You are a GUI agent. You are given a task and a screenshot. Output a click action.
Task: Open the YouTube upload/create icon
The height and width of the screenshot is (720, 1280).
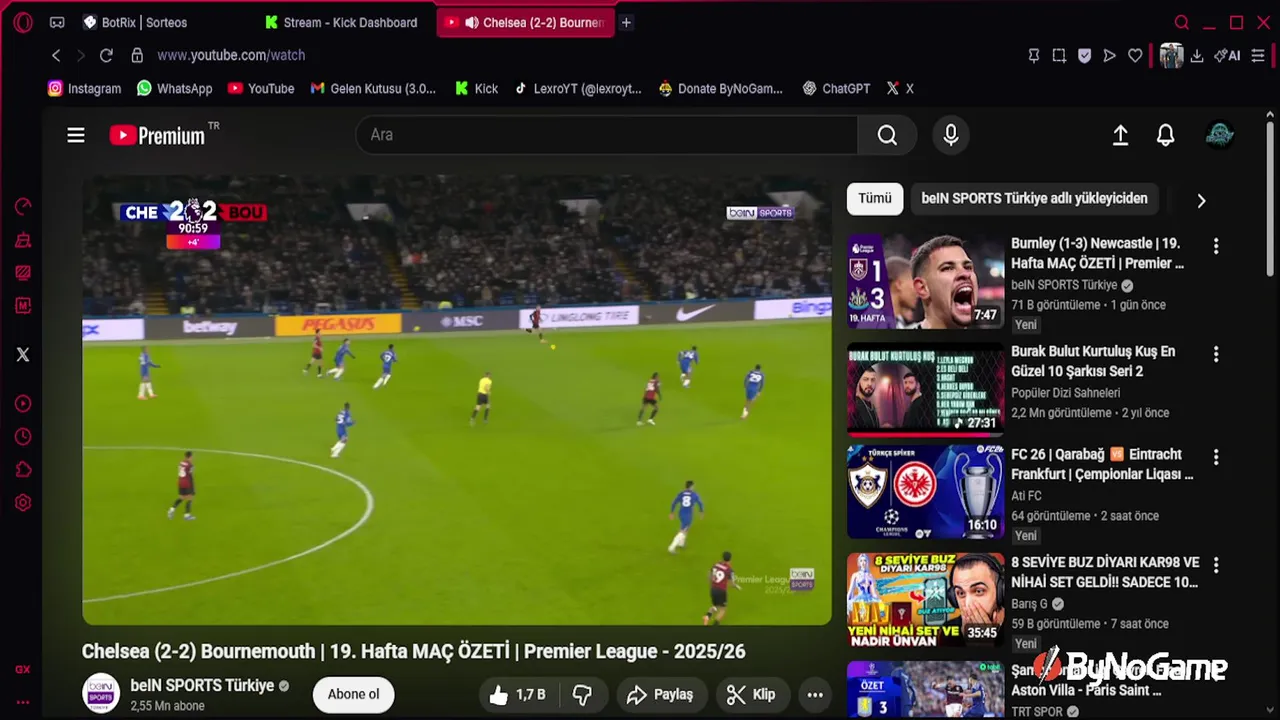(x=1121, y=135)
